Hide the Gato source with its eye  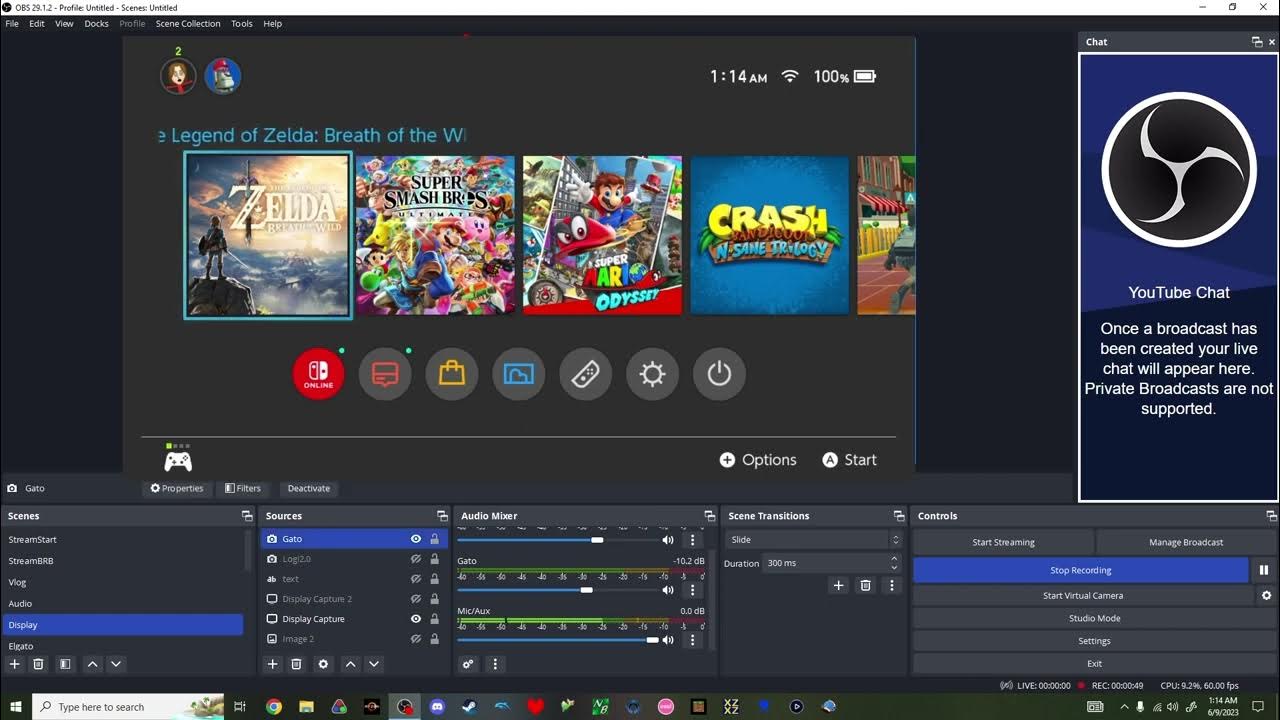click(x=416, y=539)
